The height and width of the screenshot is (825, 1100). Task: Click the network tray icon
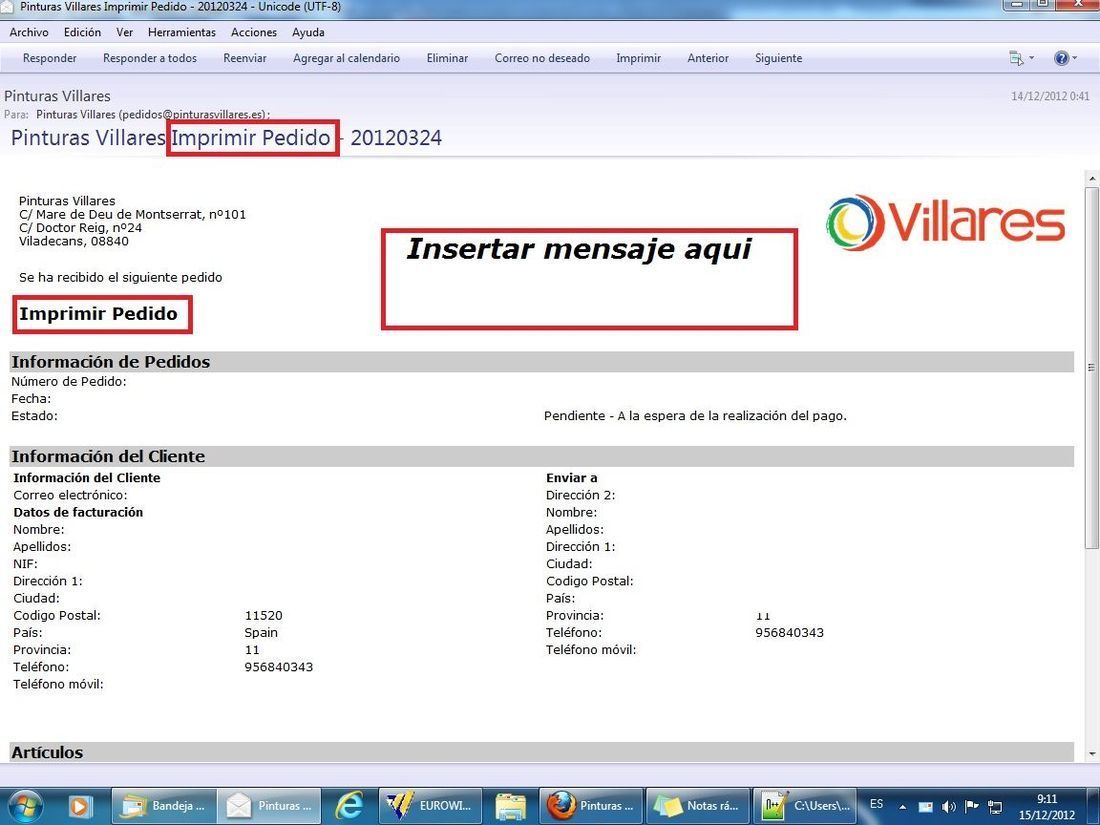click(995, 807)
